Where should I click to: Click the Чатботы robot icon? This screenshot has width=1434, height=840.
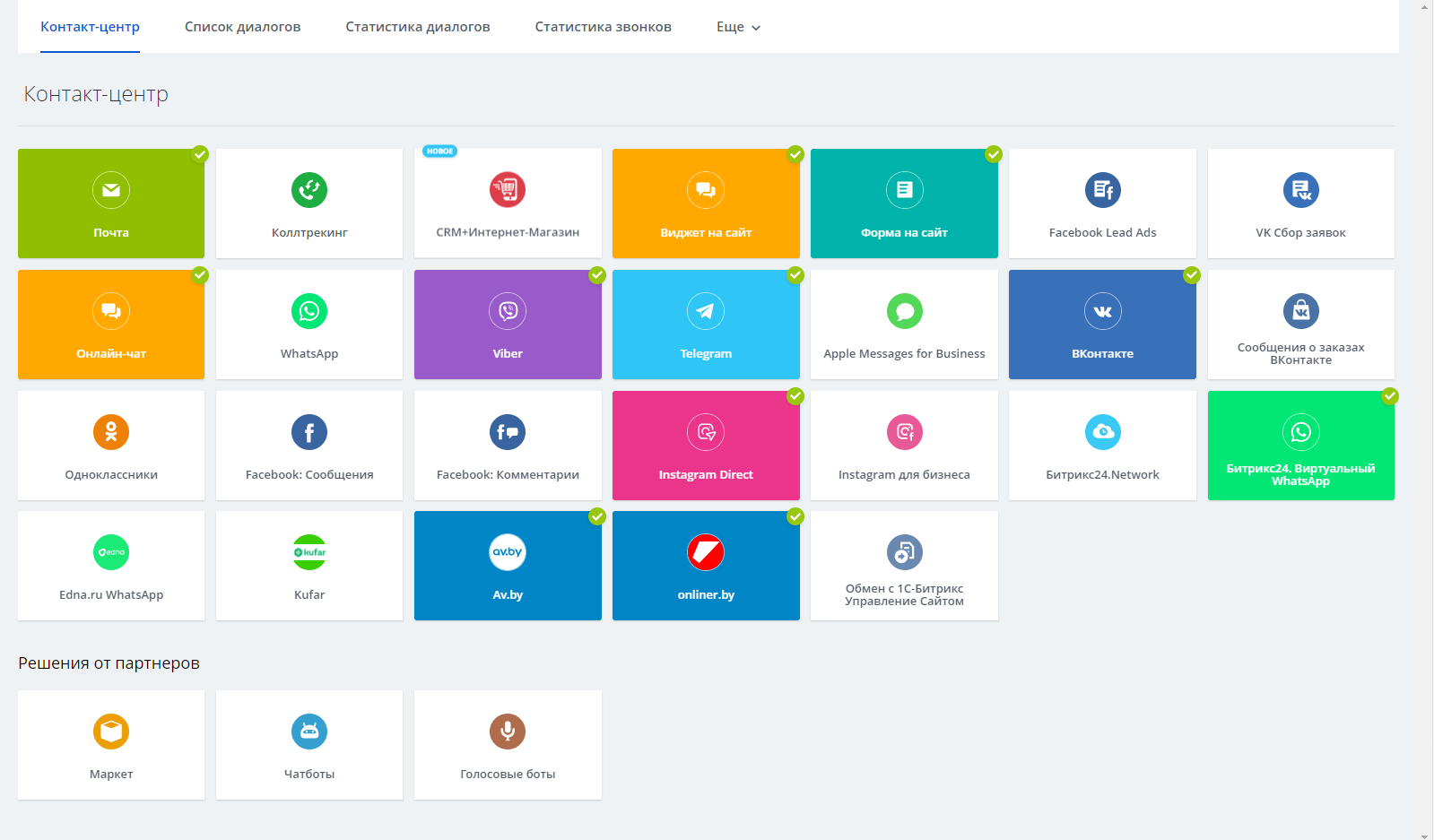click(309, 732)
